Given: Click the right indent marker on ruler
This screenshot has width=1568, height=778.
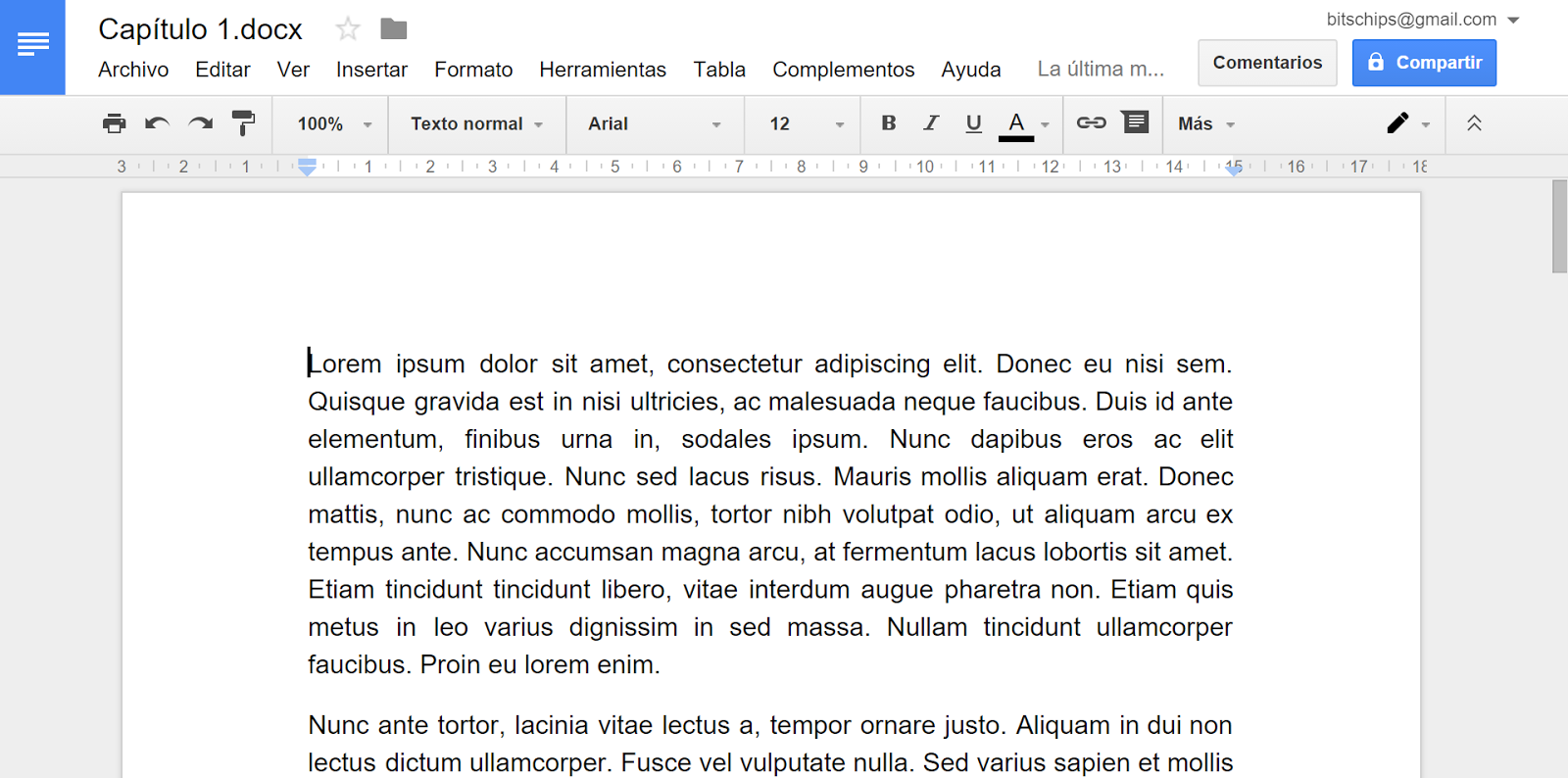Looking at the screenshot, I should 1234,170.
